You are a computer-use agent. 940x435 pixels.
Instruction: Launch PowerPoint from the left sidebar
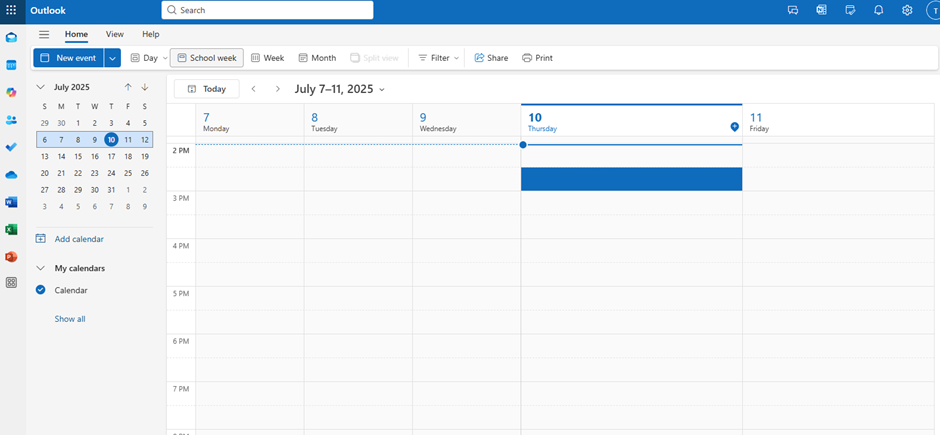11,257
